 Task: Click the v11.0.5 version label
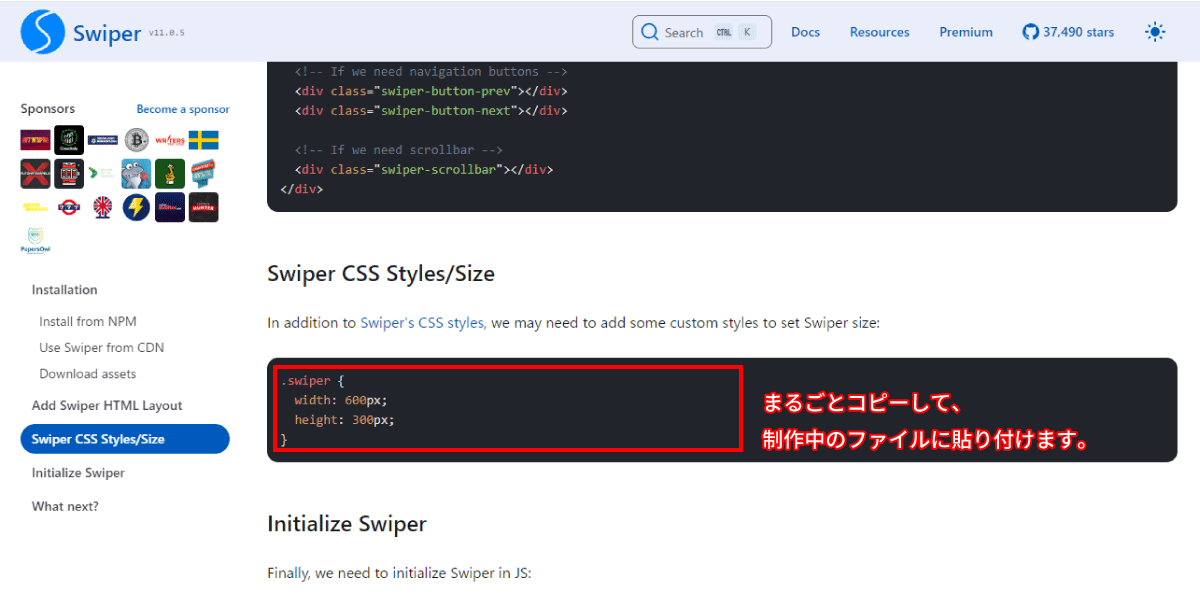coord(167,33)
